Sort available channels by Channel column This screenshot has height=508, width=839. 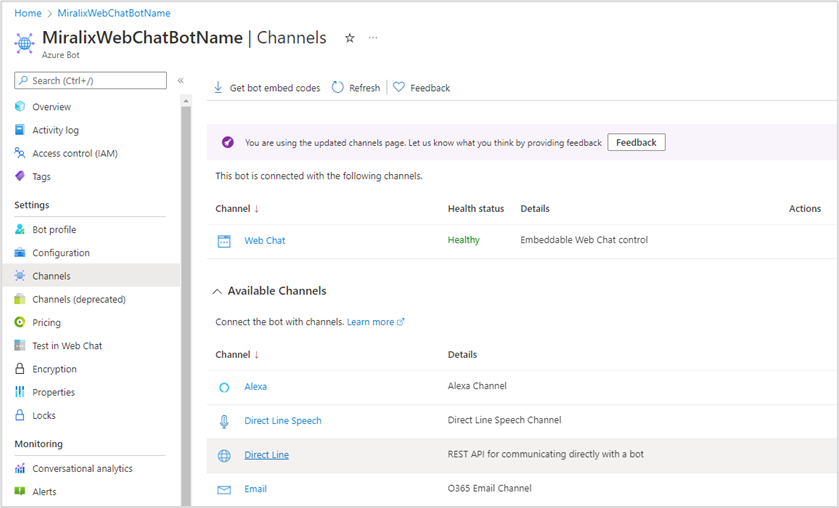[x=237, y=354]
